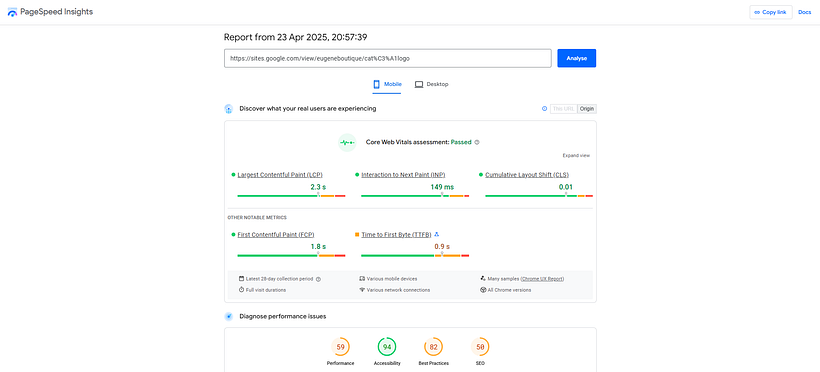Click the Best Practices label

(x=434, y=363)
